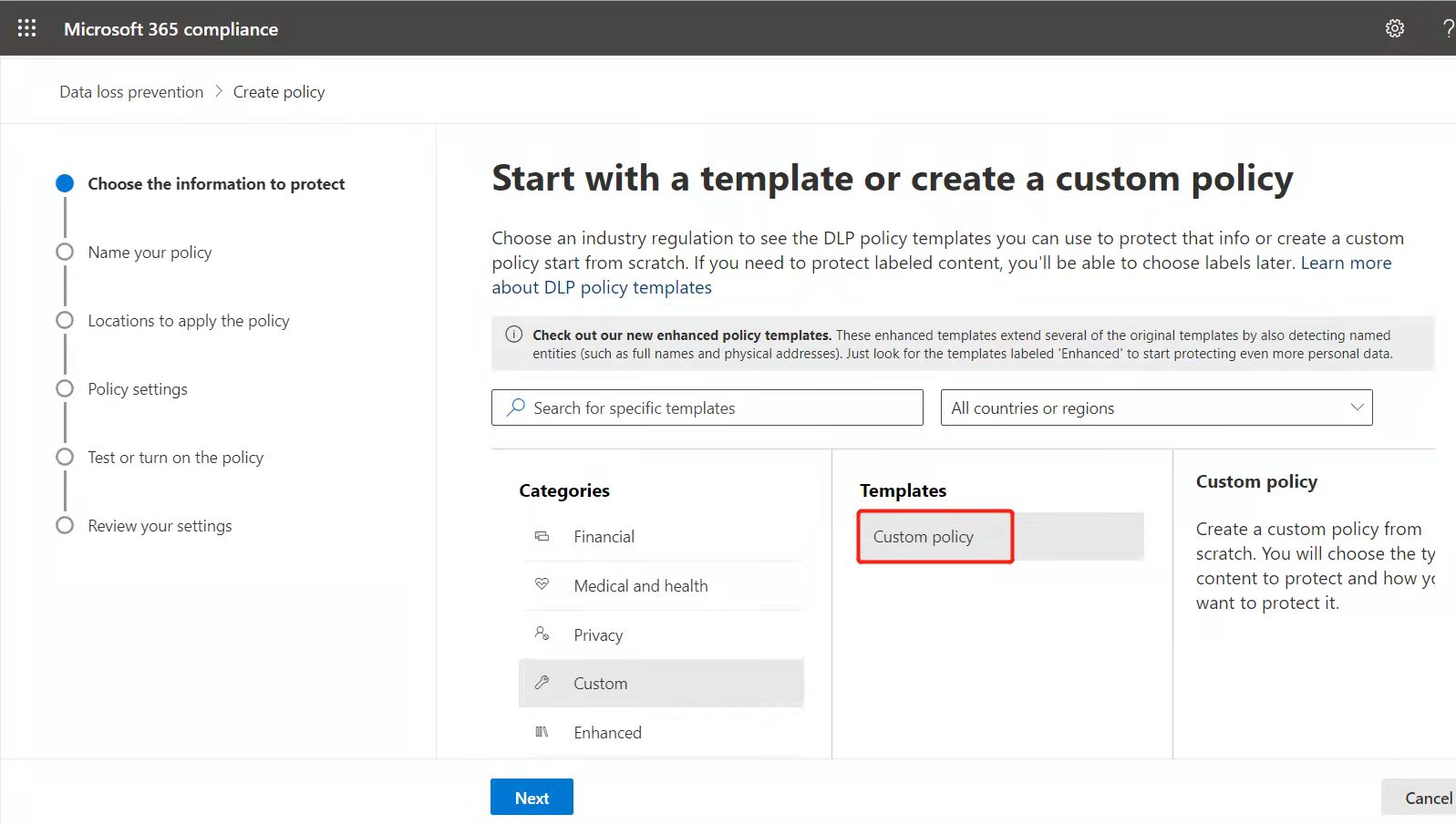Go back to Data loss prevention breadcrumb
The image size is (1456, 825).
tap(131, 92)
